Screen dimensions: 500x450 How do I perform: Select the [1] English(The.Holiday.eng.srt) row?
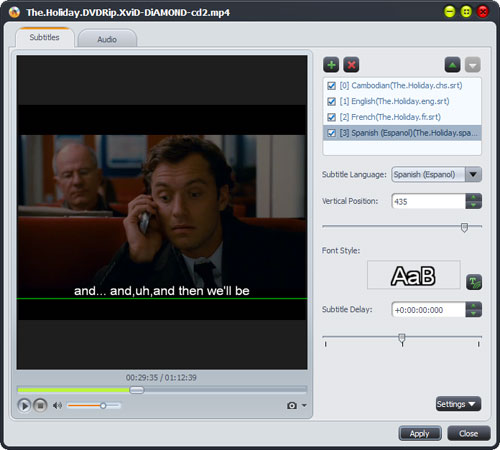coord(402,101)
